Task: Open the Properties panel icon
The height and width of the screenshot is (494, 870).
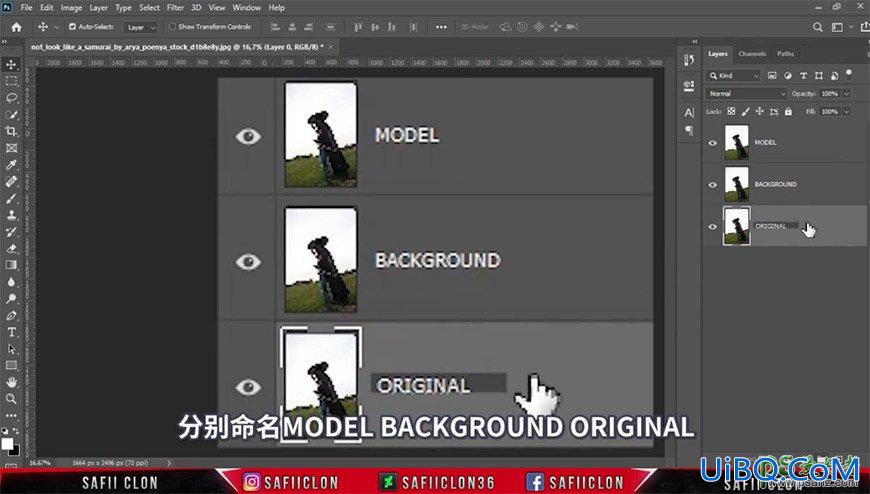Action: (689, 86)
